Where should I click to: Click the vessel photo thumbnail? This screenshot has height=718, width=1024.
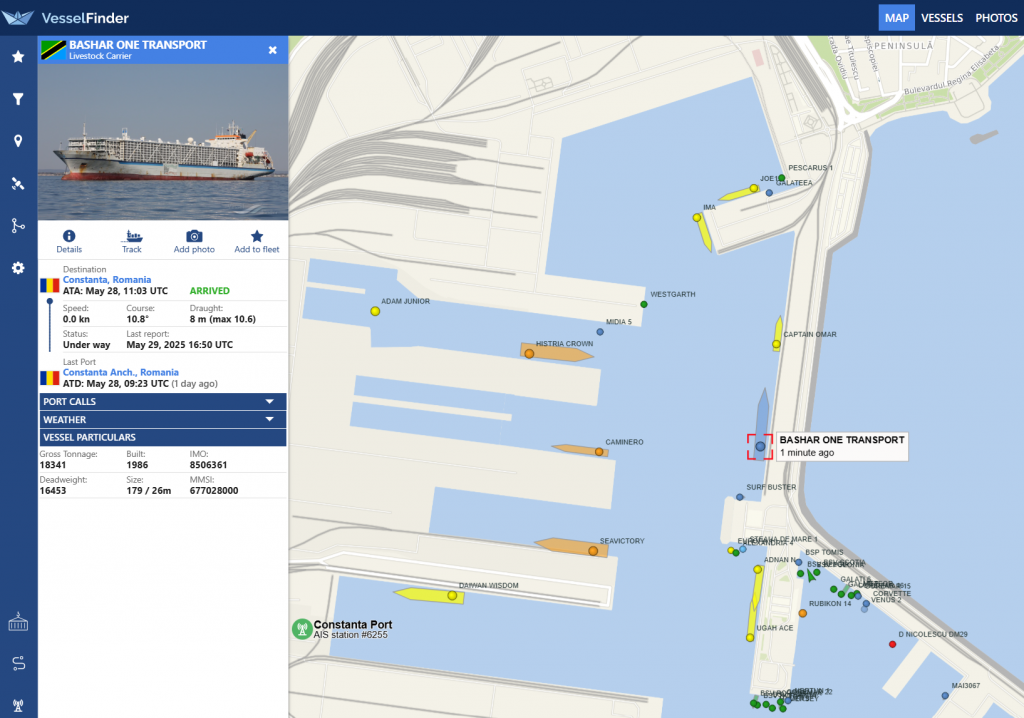coord(163,142)
